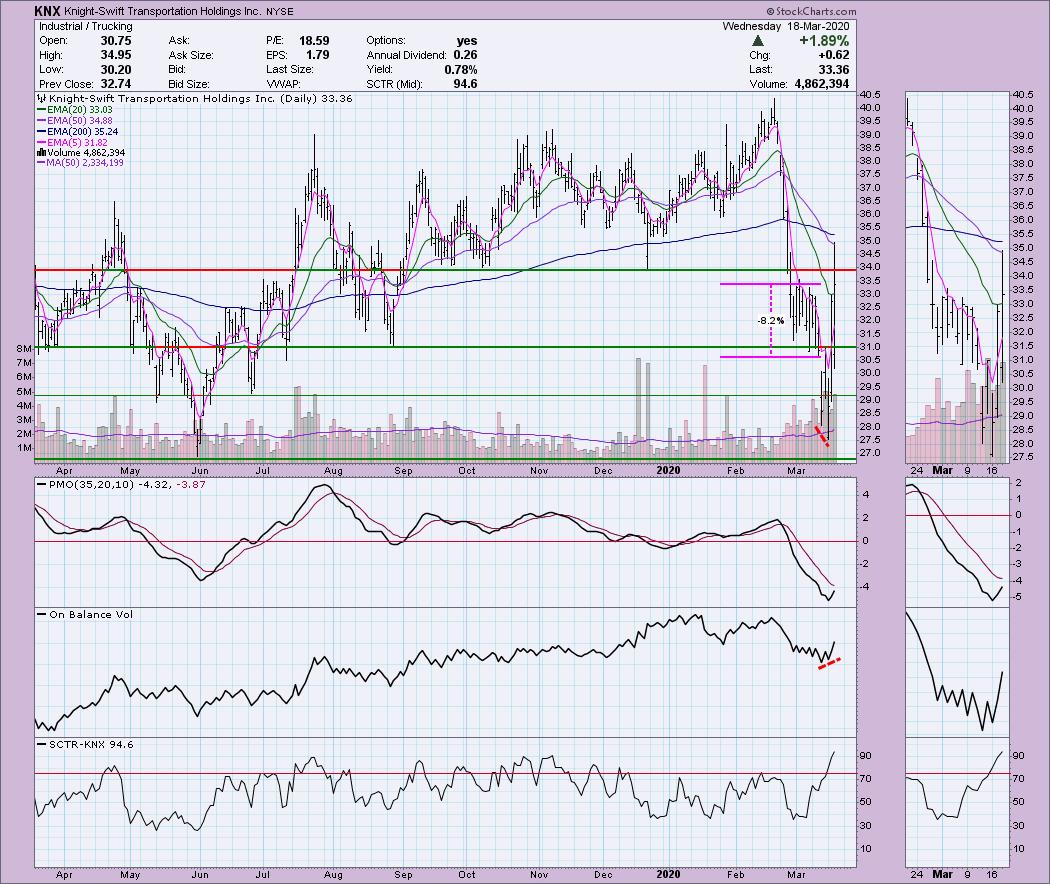Click the High value 34.95
Screen dimensions: 1050x884
[116, 55]
